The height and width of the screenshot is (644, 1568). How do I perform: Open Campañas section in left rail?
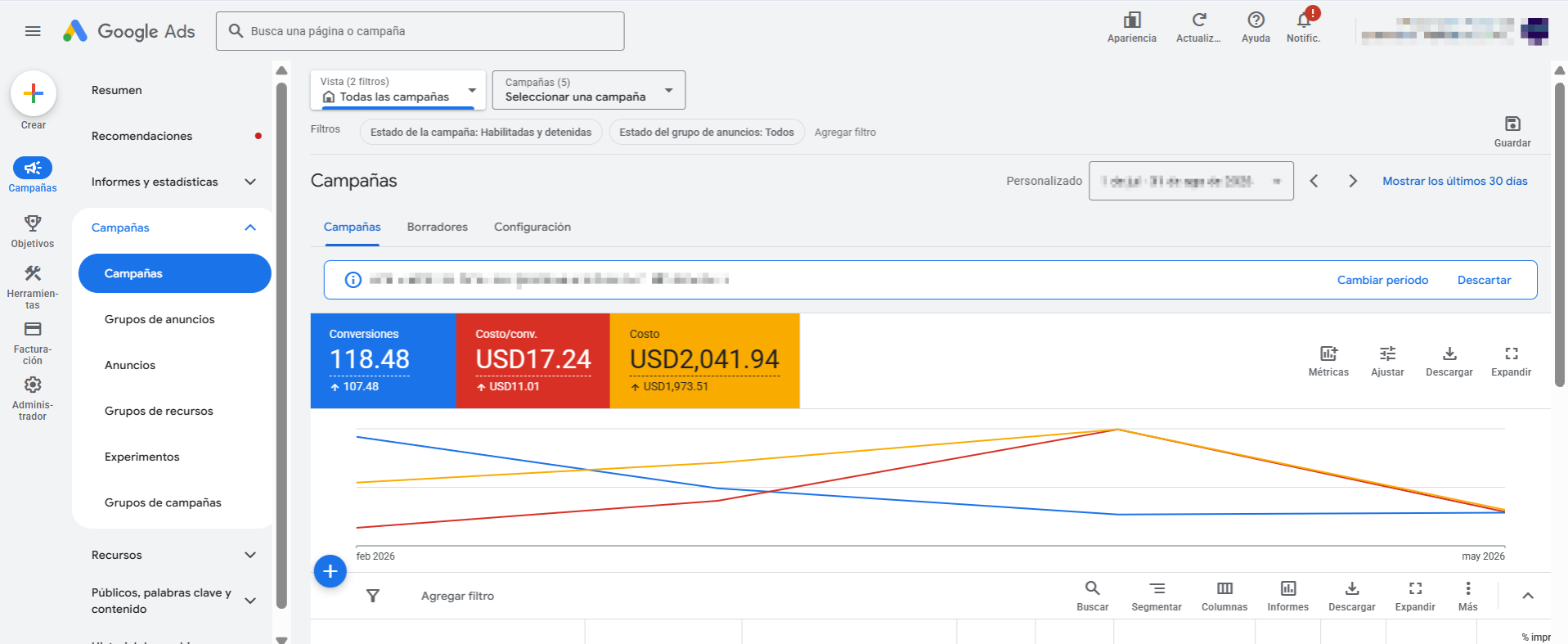(x=33, y=175)
